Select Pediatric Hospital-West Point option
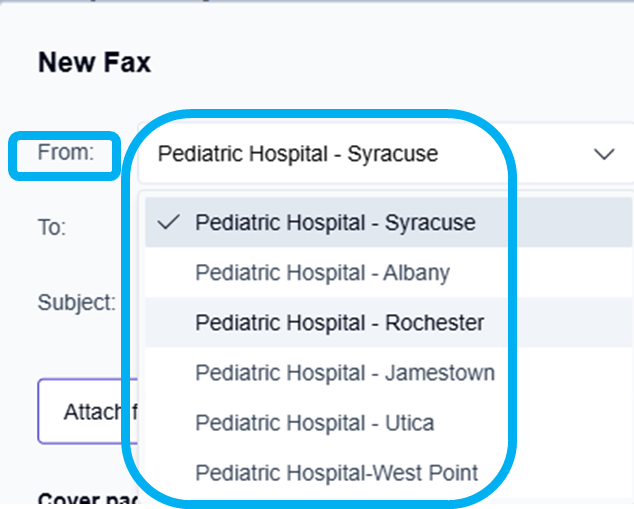Viewport: 634px width, 509px height. pos(336,473)
